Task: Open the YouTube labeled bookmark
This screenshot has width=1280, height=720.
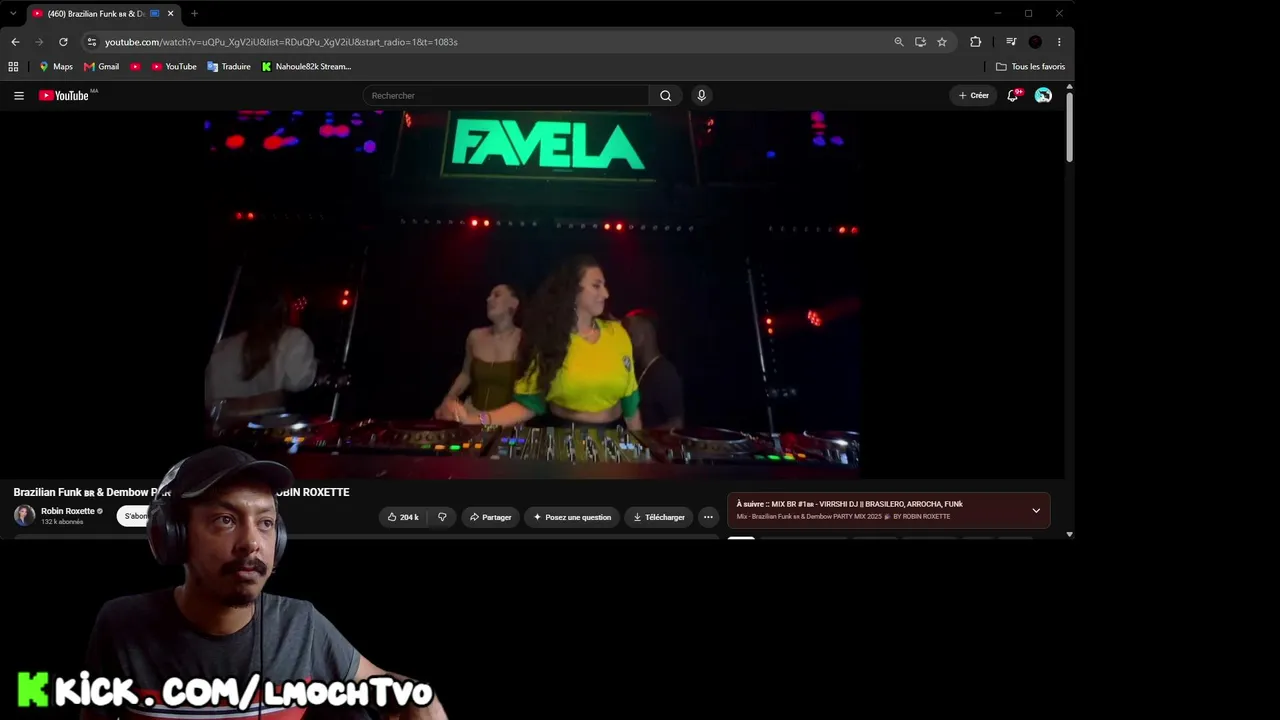Action: tap(174, 67)
